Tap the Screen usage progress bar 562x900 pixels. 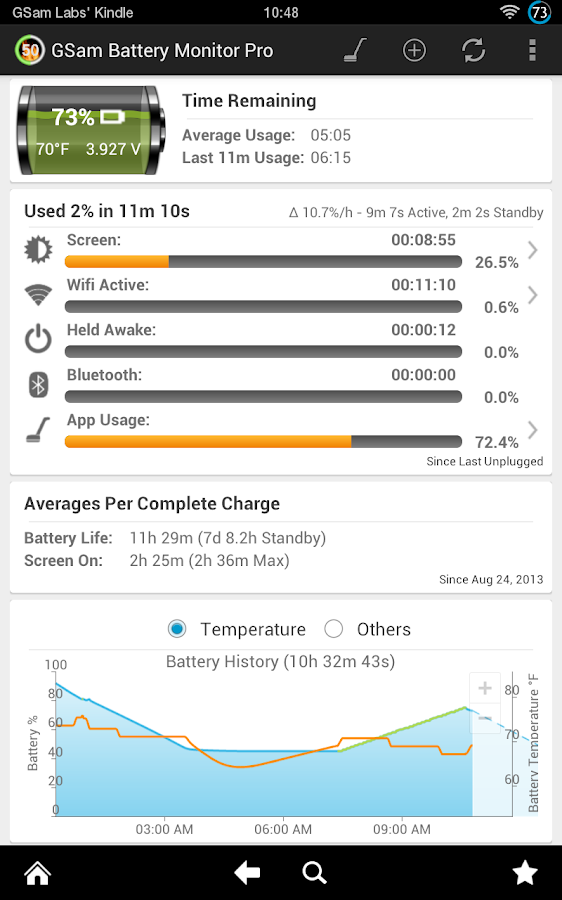tap(263, 262)
